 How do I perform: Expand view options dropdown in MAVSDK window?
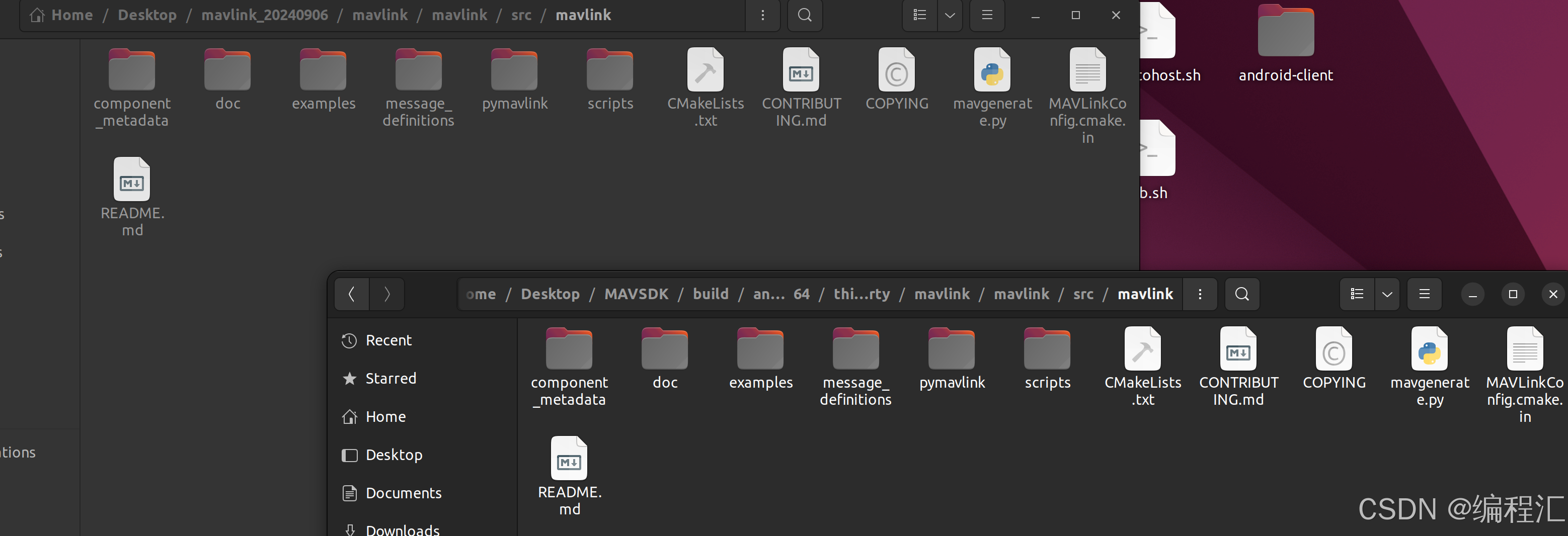click(1387, 294)
